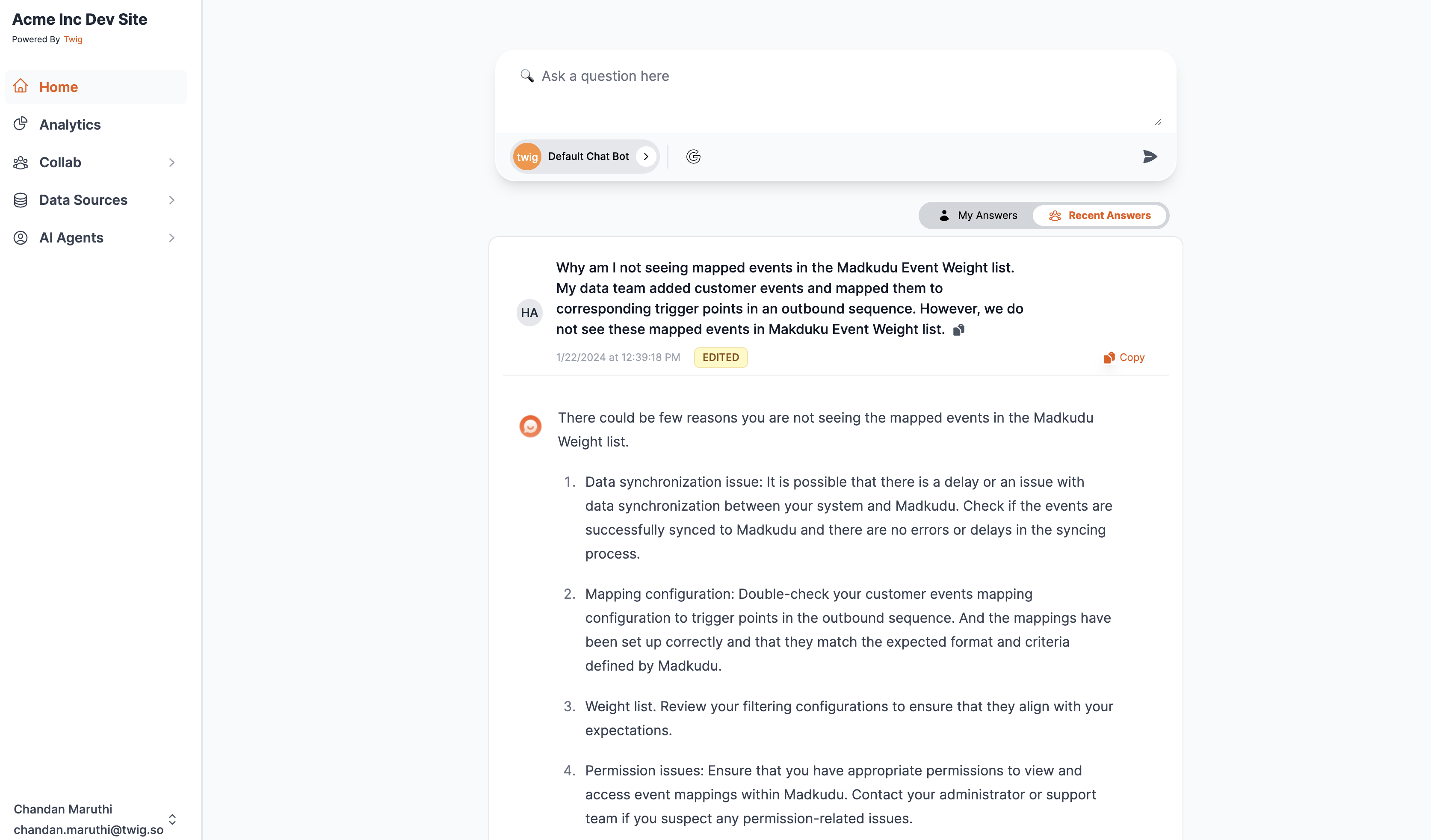Click the send arrow icon
The width and height of the screenshot is (1431, 840).
[1149, 156]
